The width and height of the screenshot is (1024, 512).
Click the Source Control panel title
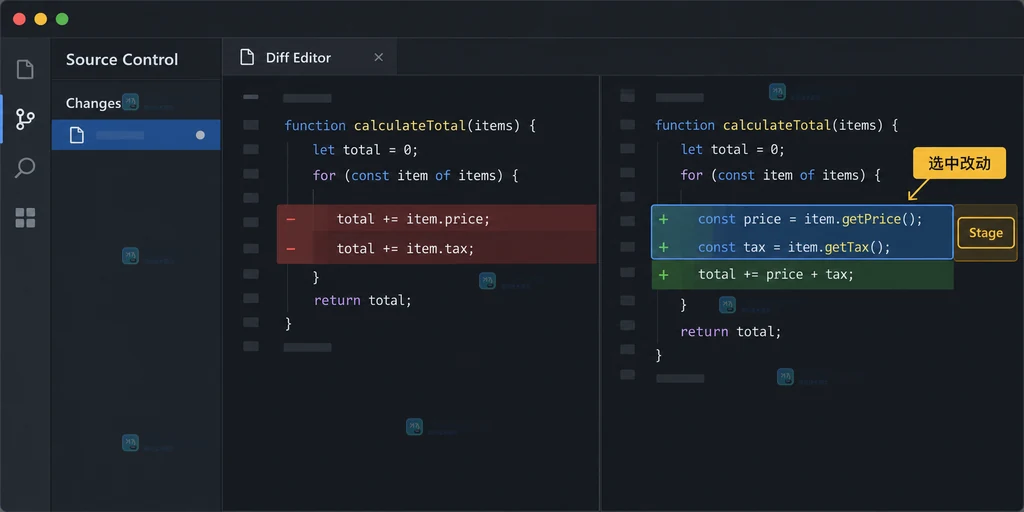coord(122,59)
